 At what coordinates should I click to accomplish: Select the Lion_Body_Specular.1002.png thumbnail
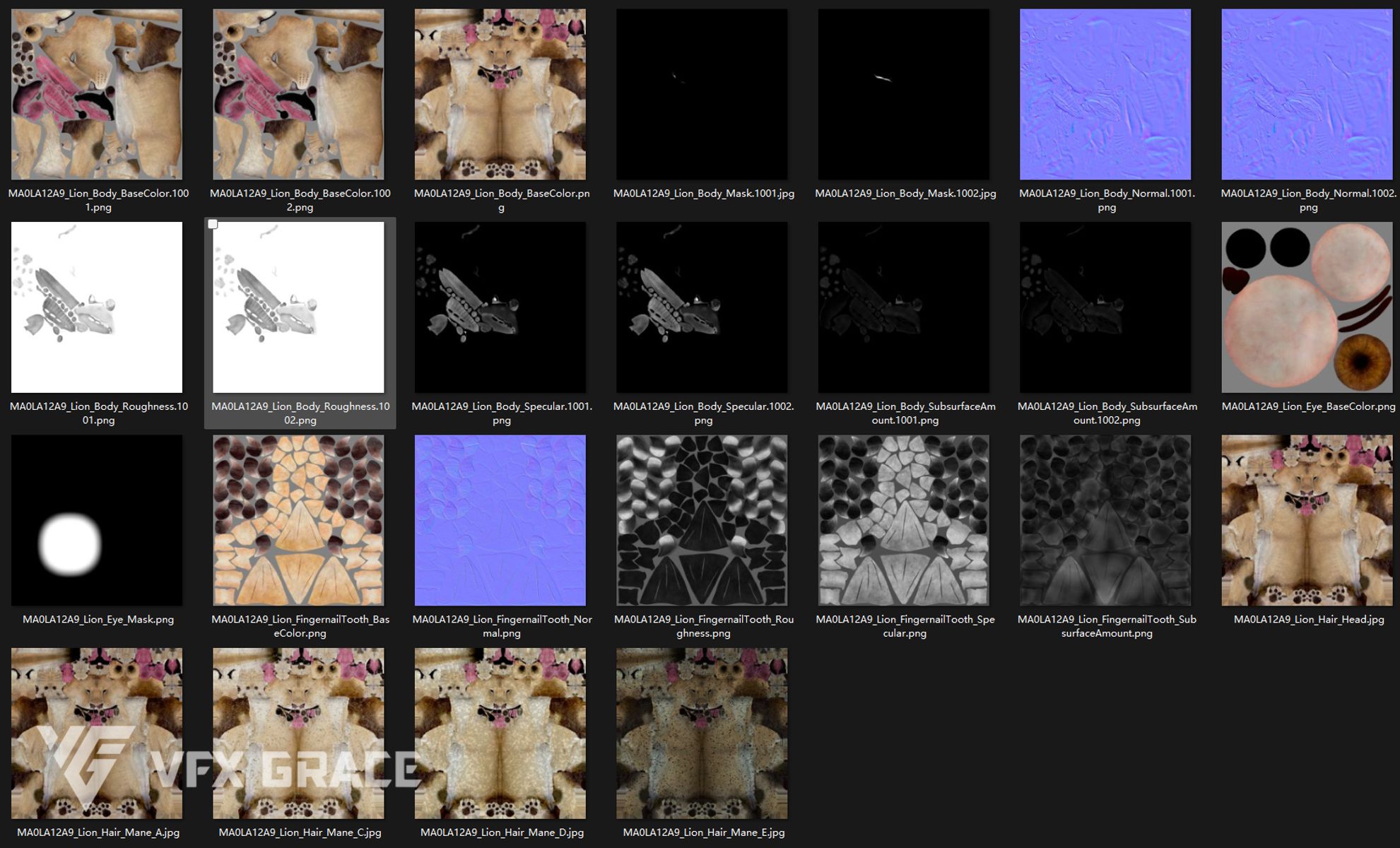tap(702, 307)
